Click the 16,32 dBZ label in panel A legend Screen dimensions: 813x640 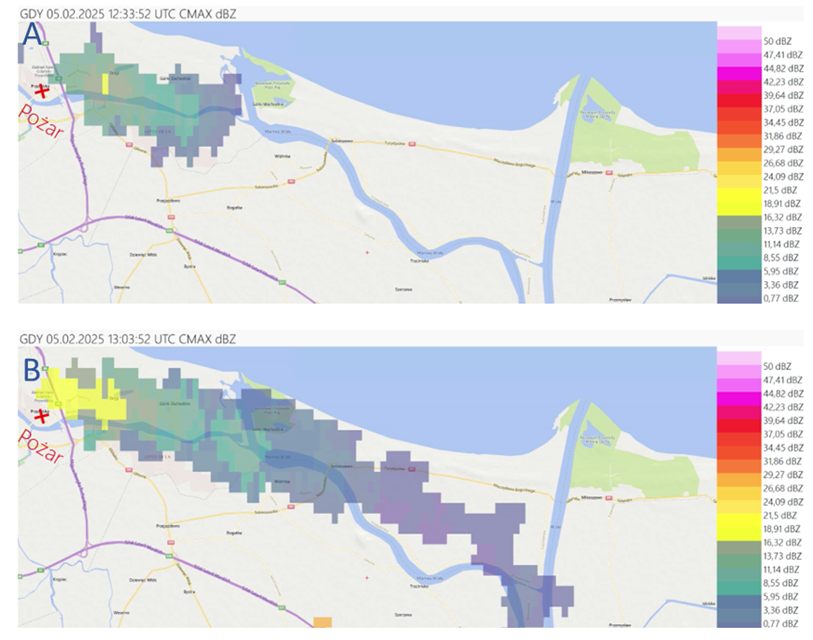(783, 217)
